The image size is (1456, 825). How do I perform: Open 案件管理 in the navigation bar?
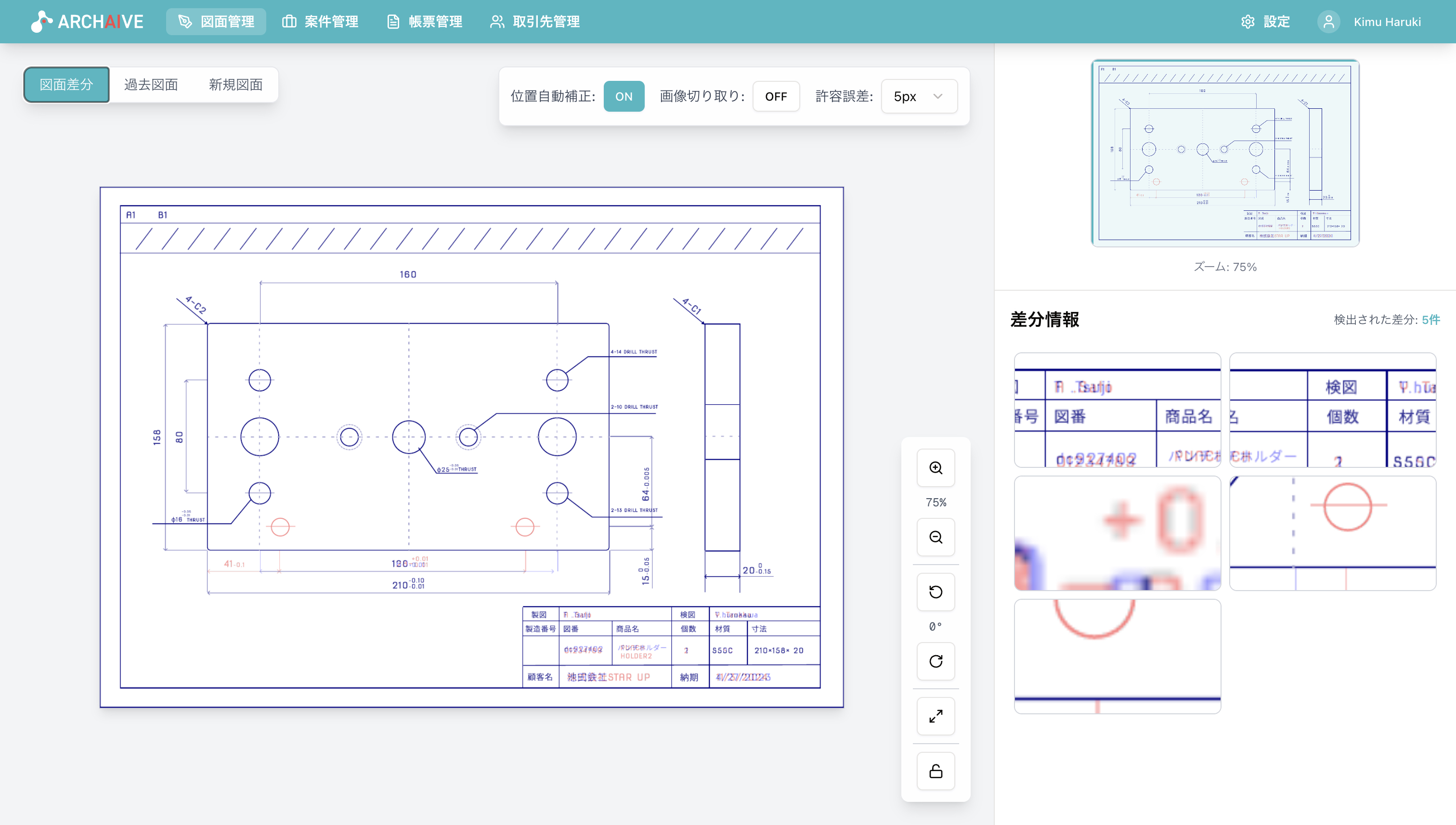click(320, 22)
